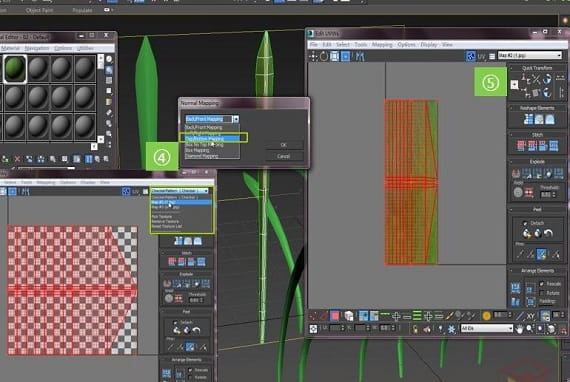Viewport: 570px width, 382px height.
Task: Click the Pan hand tool icon
Action: pyautogui.click(x=519, y=329)
